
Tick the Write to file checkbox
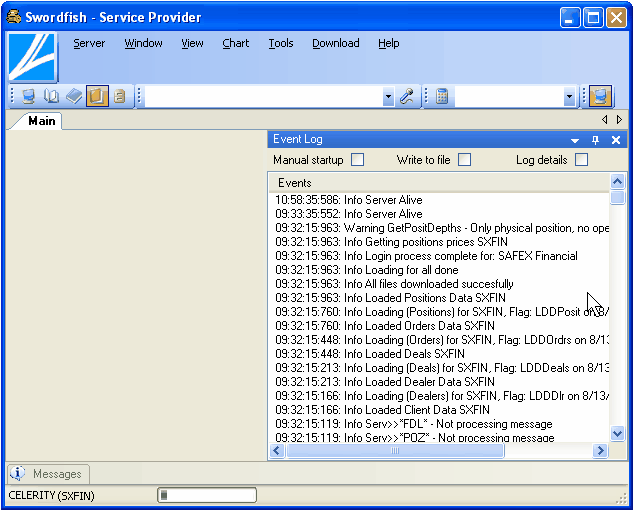coord(464,160)
